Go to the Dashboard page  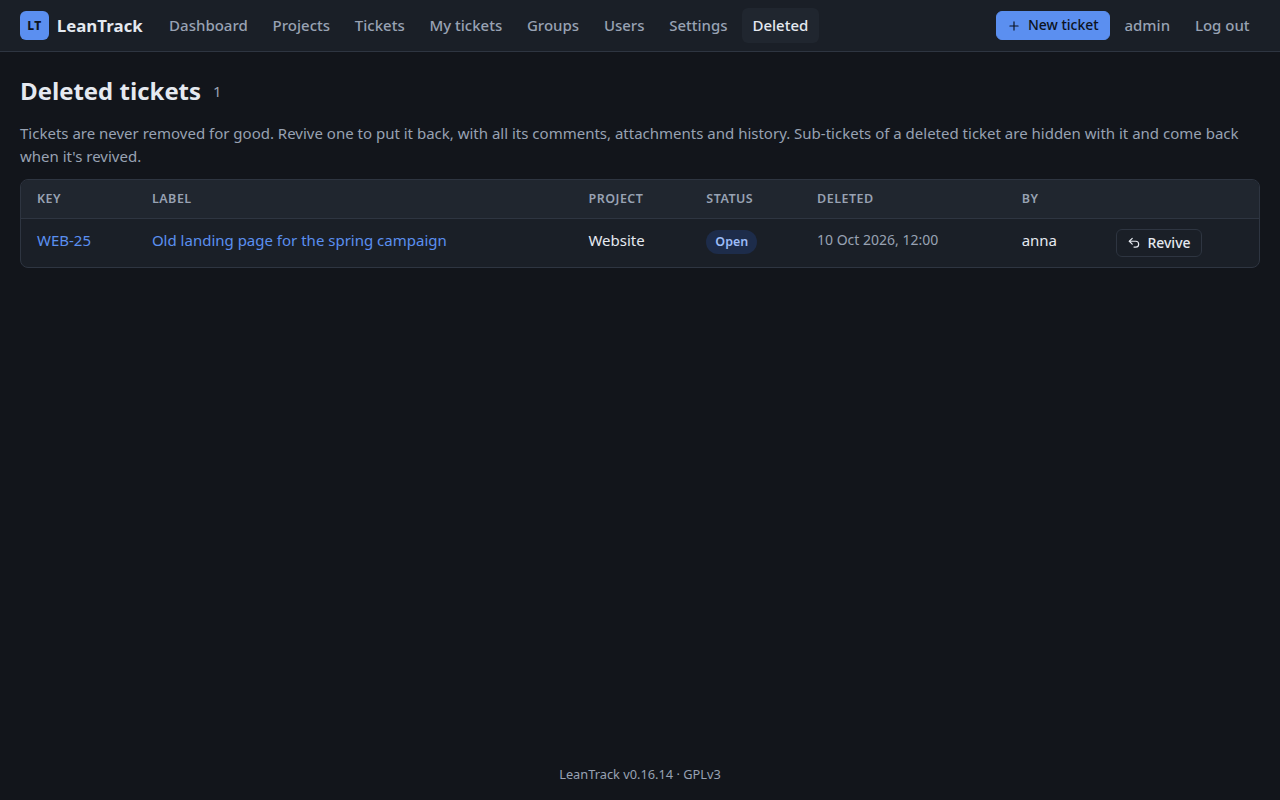click(x=208, y=26)
